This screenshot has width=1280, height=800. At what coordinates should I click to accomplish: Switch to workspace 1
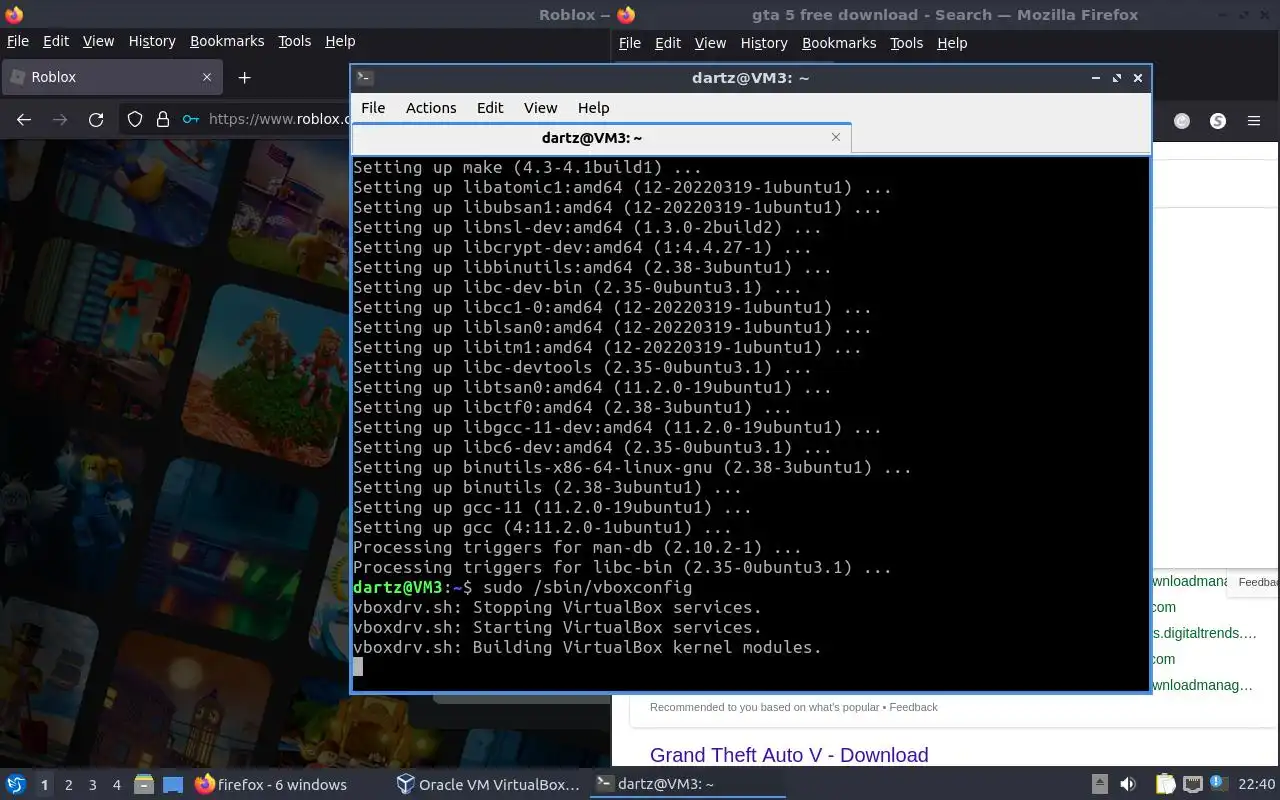[44, 785]
